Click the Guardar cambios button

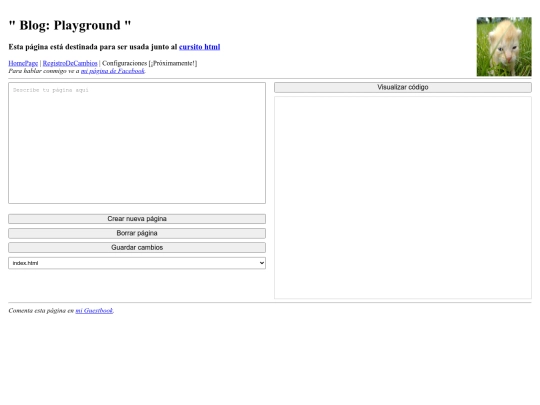pyautogui.click(x=137, y=248)
